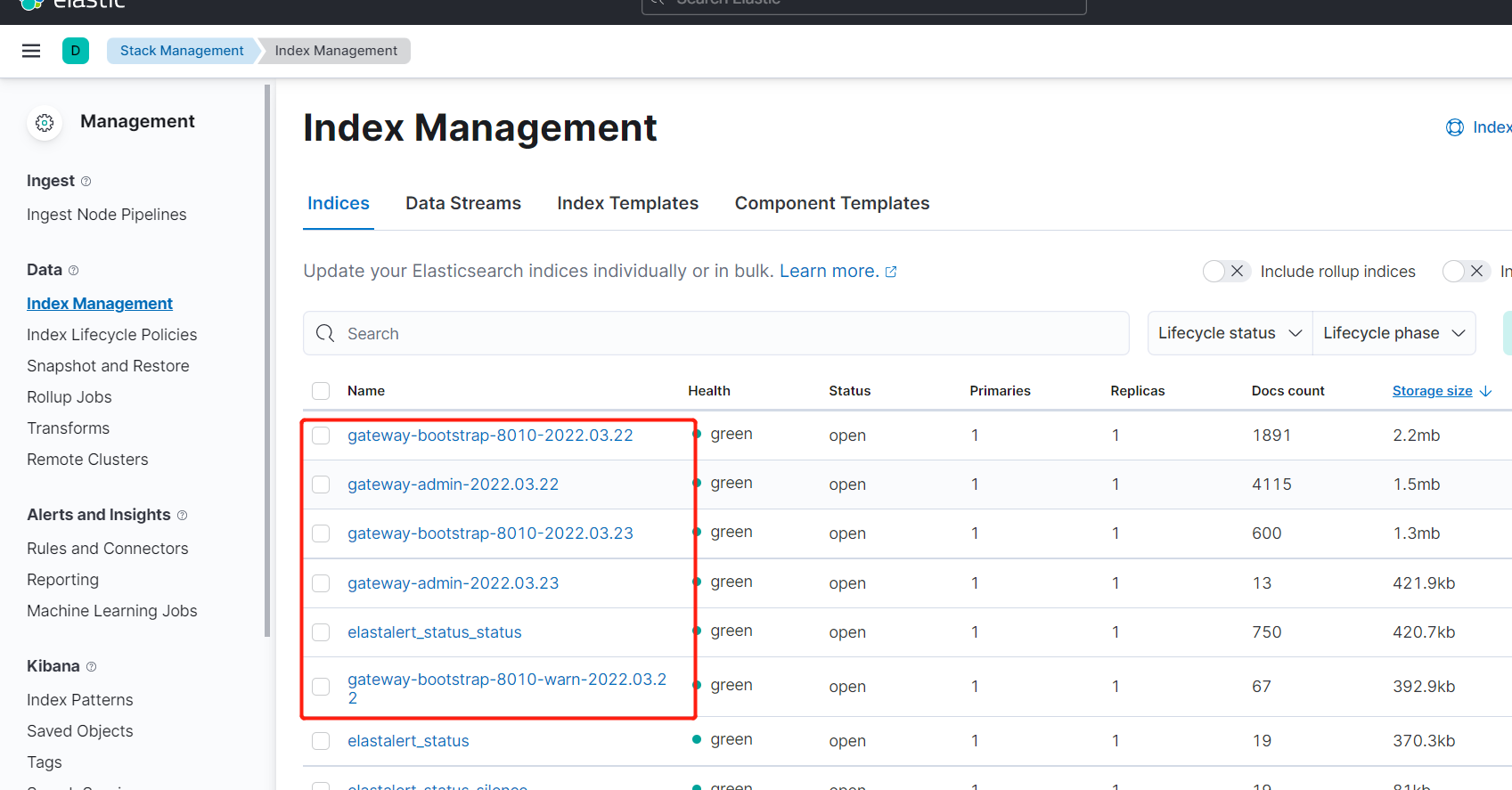
Task: Open Saved Objects in sidebar
Action: click(x=80, y=731)
